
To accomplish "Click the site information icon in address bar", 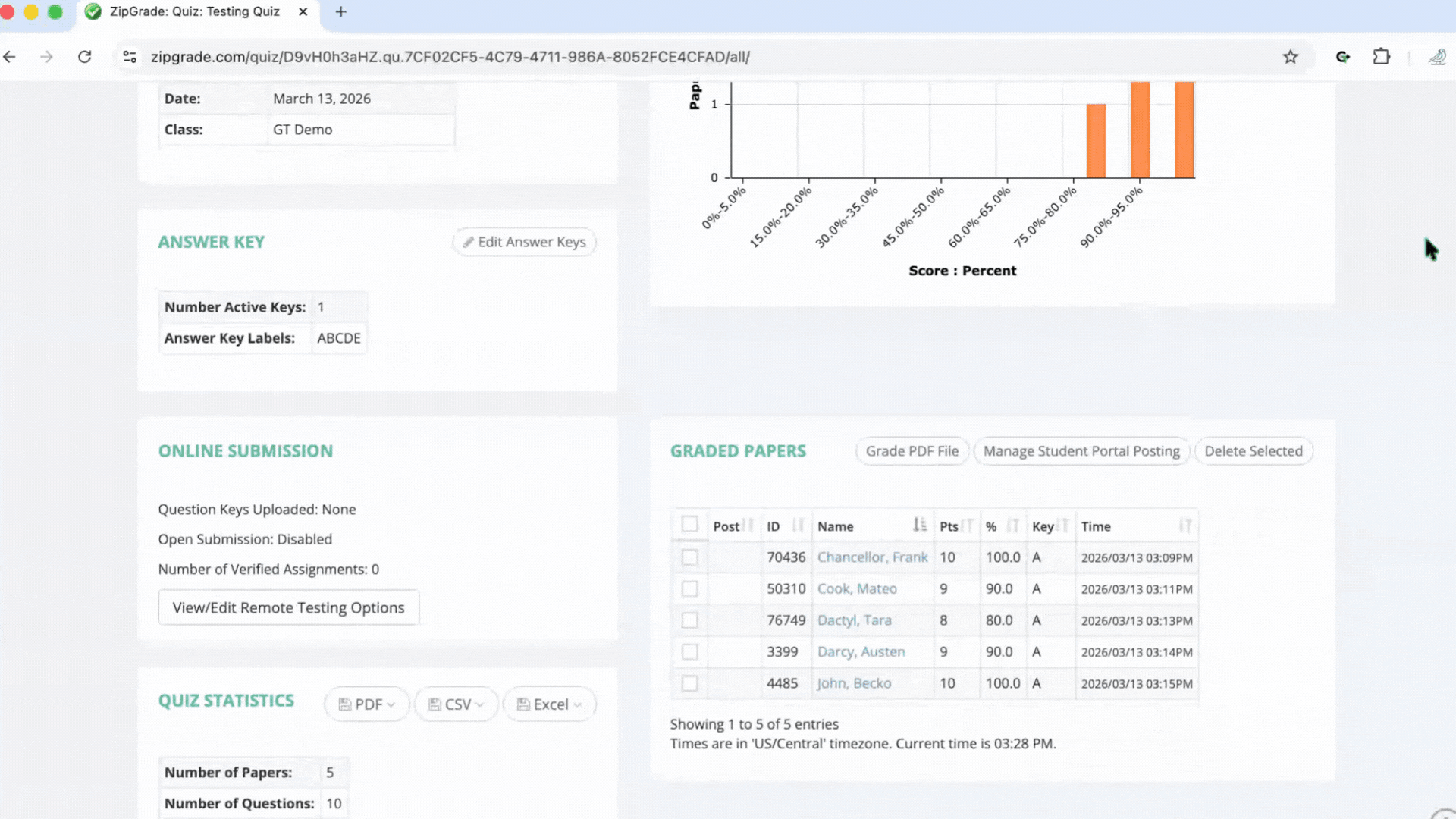I will pos(130,57).
